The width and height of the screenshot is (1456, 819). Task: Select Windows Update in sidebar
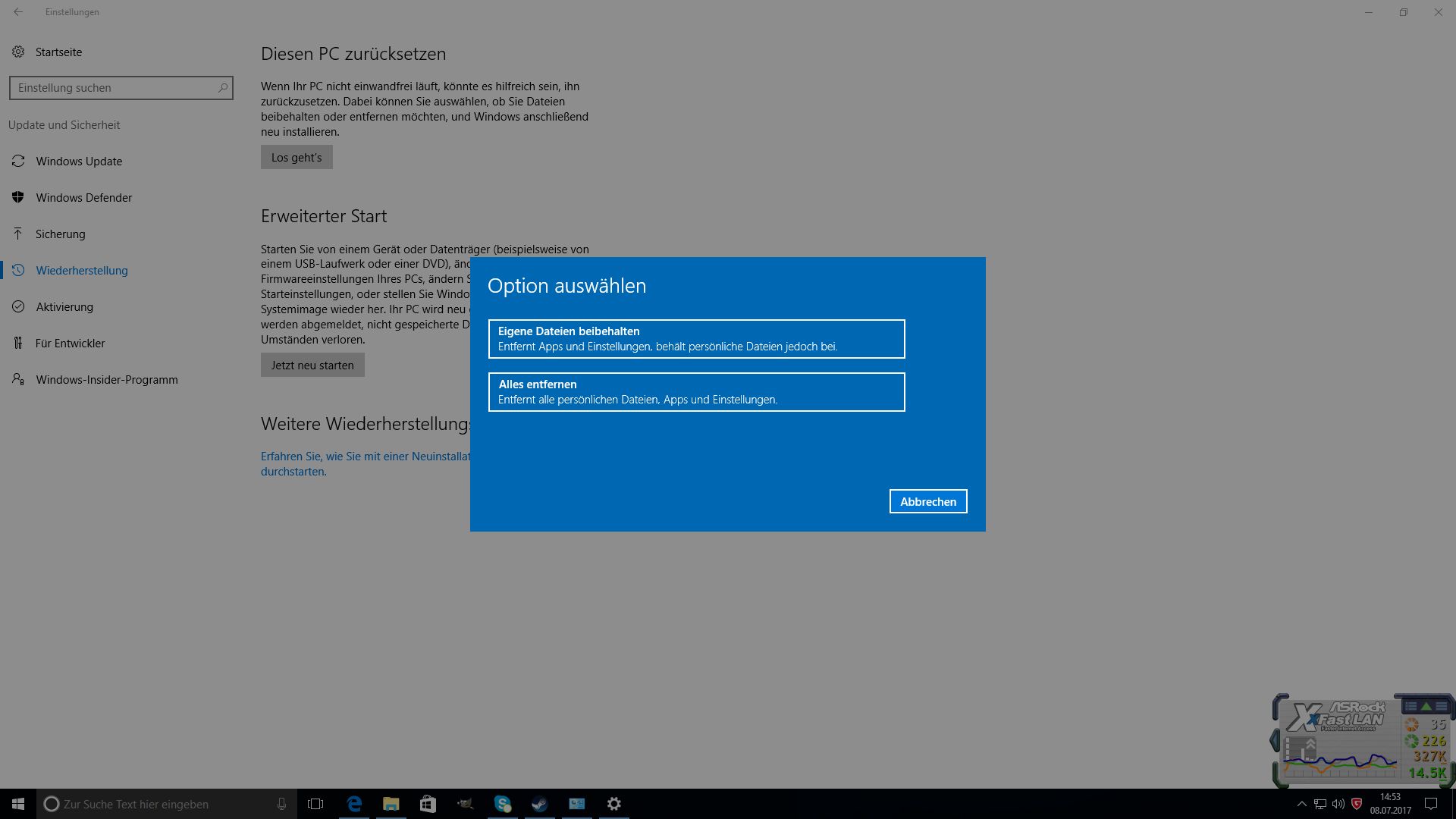79,162
